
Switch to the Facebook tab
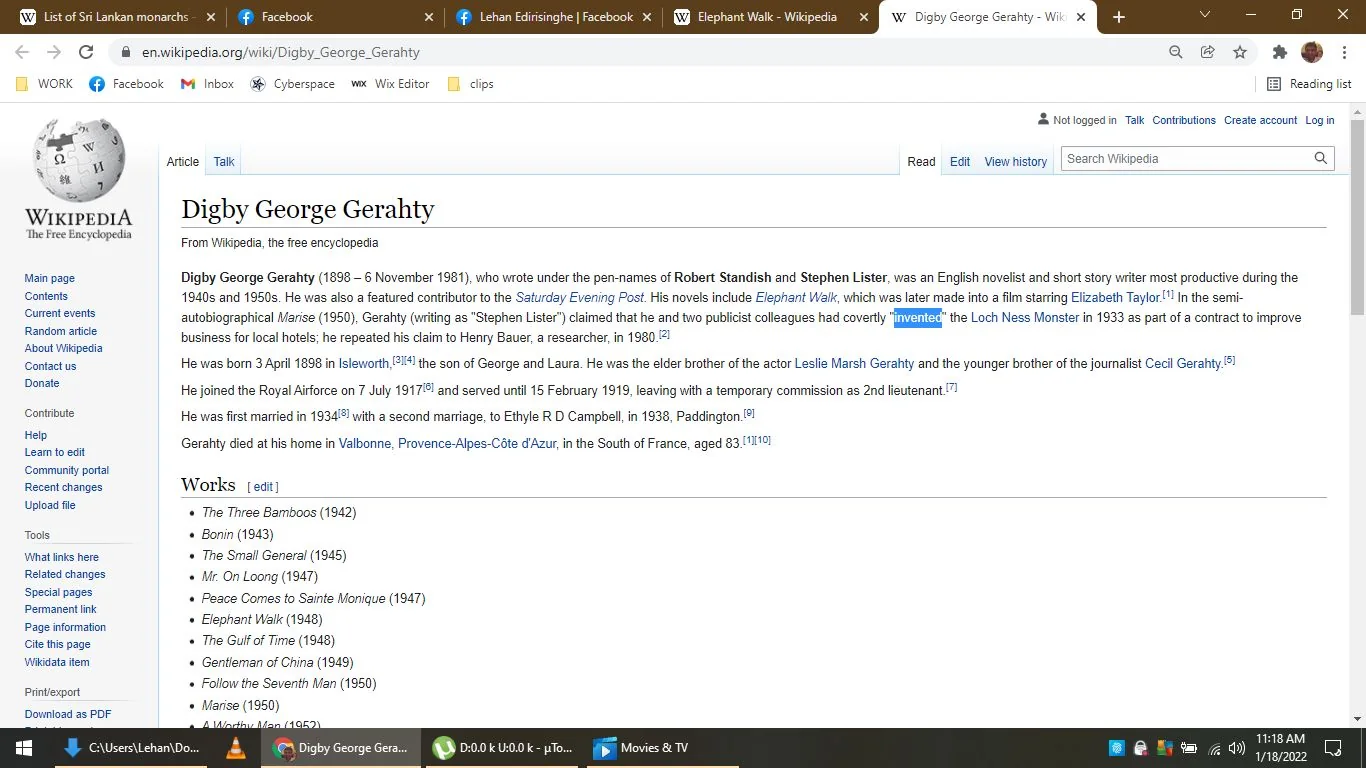(333, 17)
